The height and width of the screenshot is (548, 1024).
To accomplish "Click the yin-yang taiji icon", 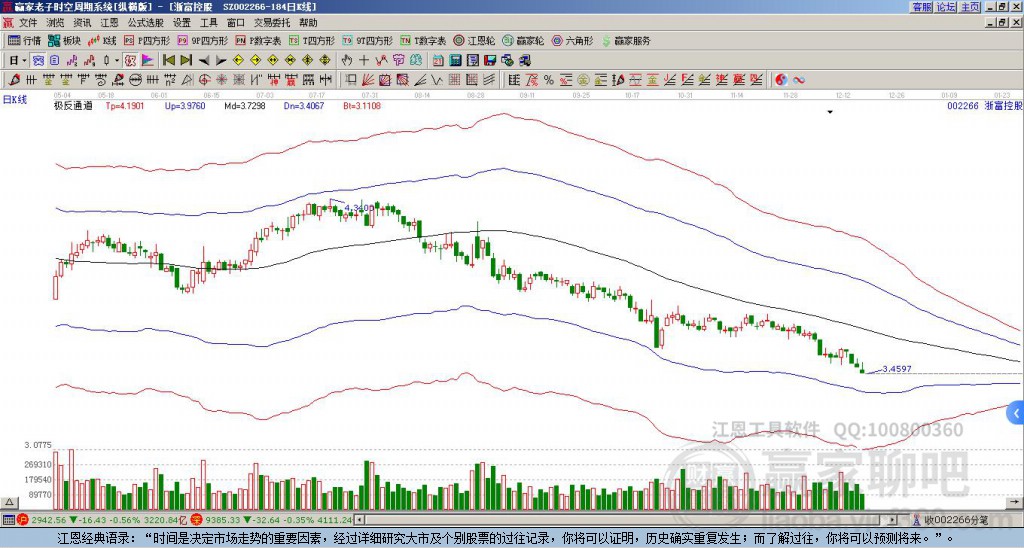I will click(x=781, y=80).
